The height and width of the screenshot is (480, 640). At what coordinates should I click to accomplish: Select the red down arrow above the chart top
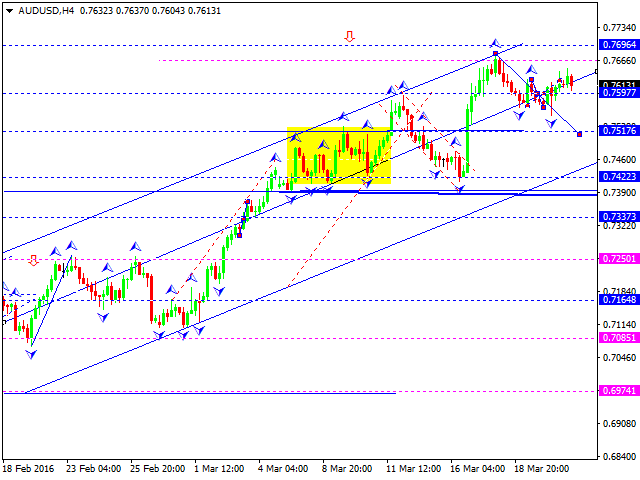(349, 37)
